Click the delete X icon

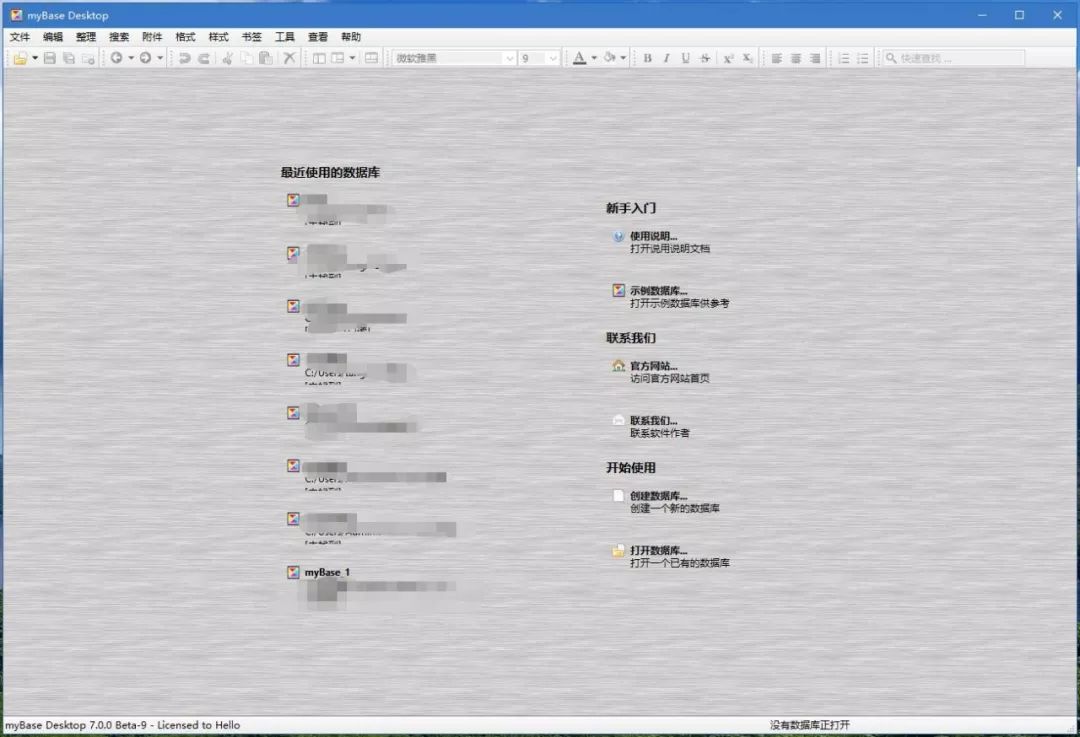[289, 59]
